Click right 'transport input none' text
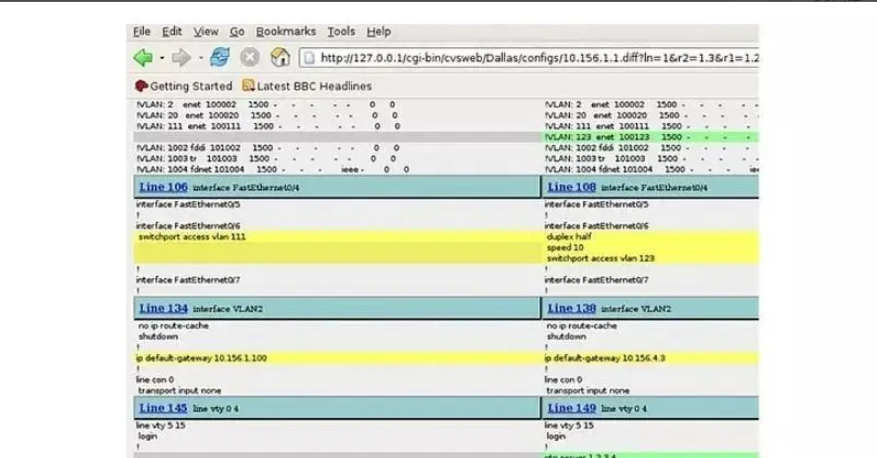The image size is (877, 458). (x=588, y=391)
